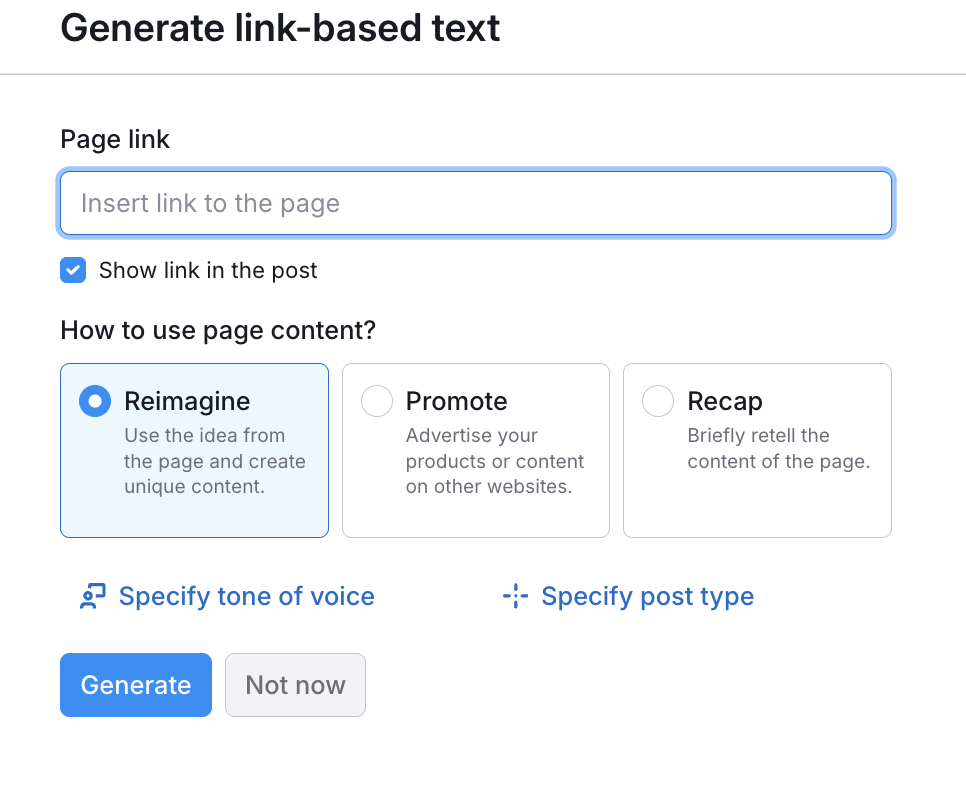The width and height of the screenshot is (966, 806).
Task: Click the Recap radio circle
Action: click(658, 401)
